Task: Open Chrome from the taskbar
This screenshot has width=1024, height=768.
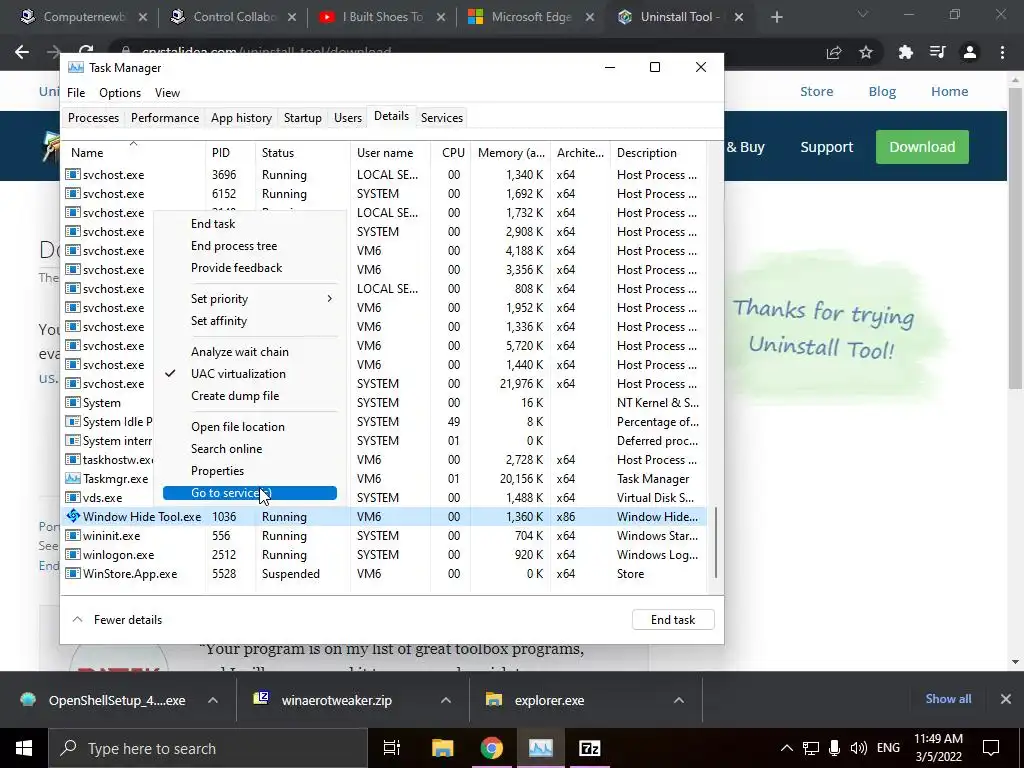Action: (x=491, y=748)
